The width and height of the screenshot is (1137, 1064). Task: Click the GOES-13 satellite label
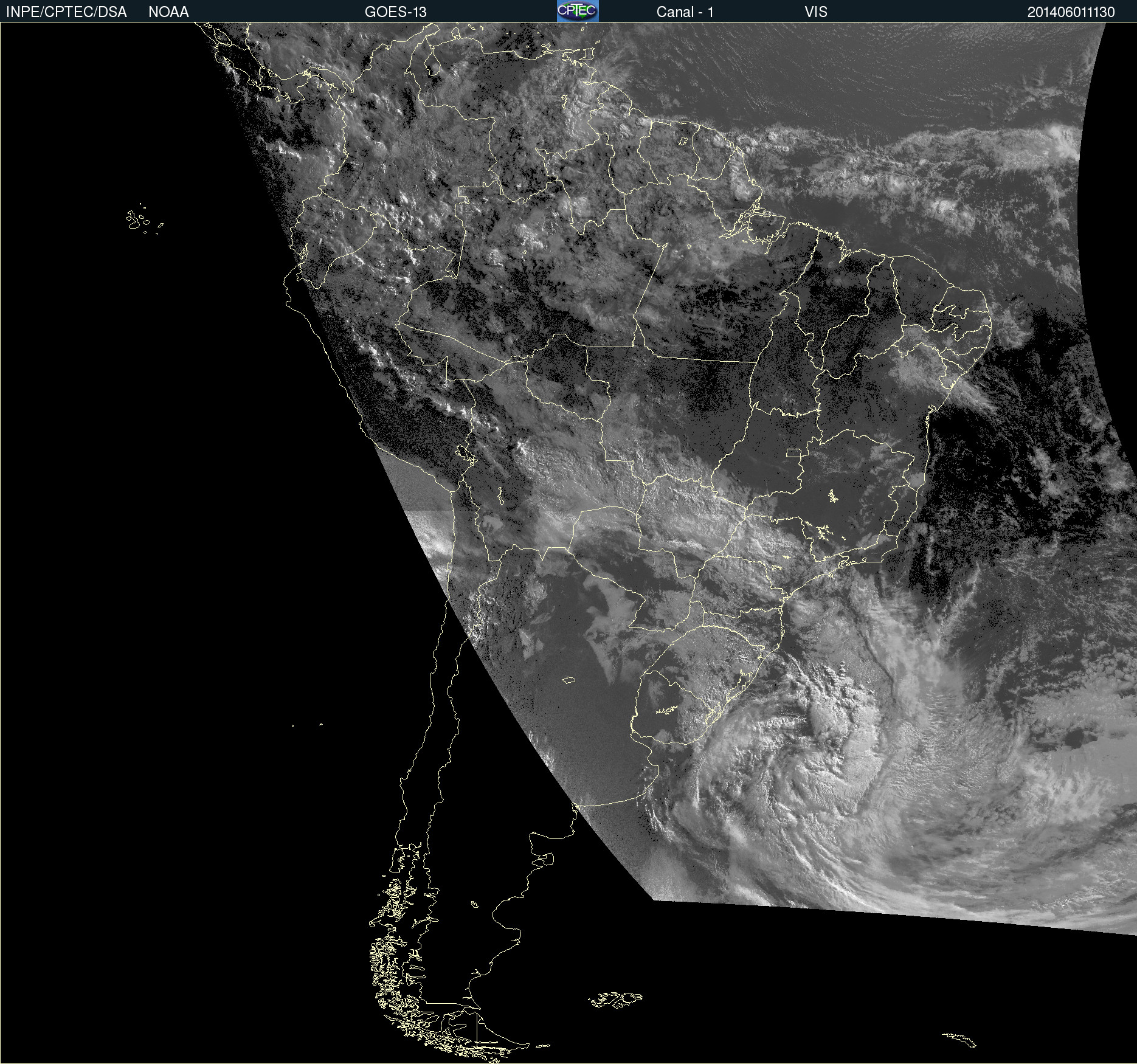[x=395, y=12]
